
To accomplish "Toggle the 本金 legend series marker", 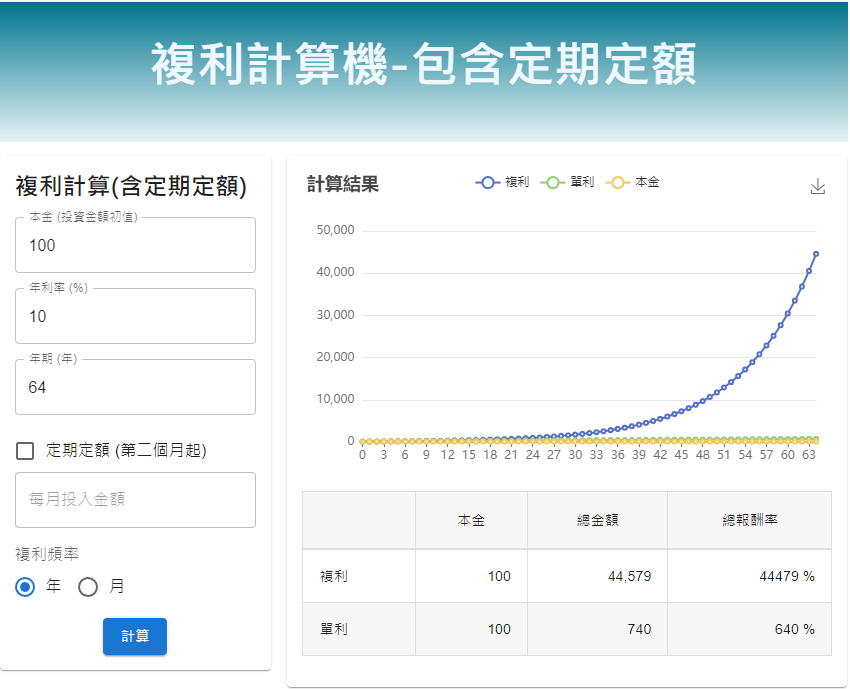I will coord(618,182).
